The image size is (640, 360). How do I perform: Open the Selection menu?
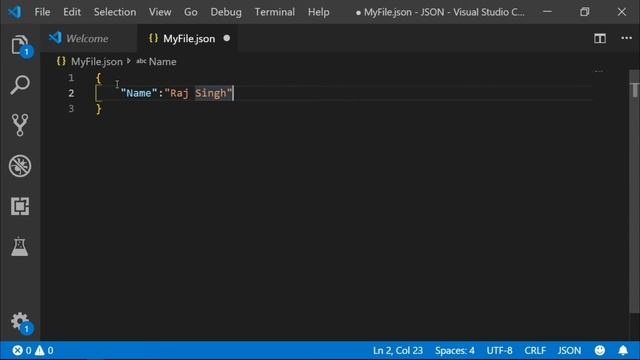click(x=115, y=12)
